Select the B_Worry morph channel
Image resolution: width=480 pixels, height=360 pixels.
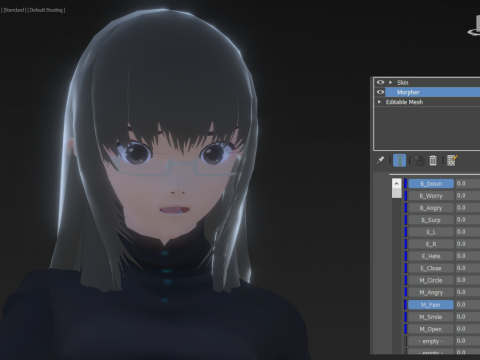point(431,196)
